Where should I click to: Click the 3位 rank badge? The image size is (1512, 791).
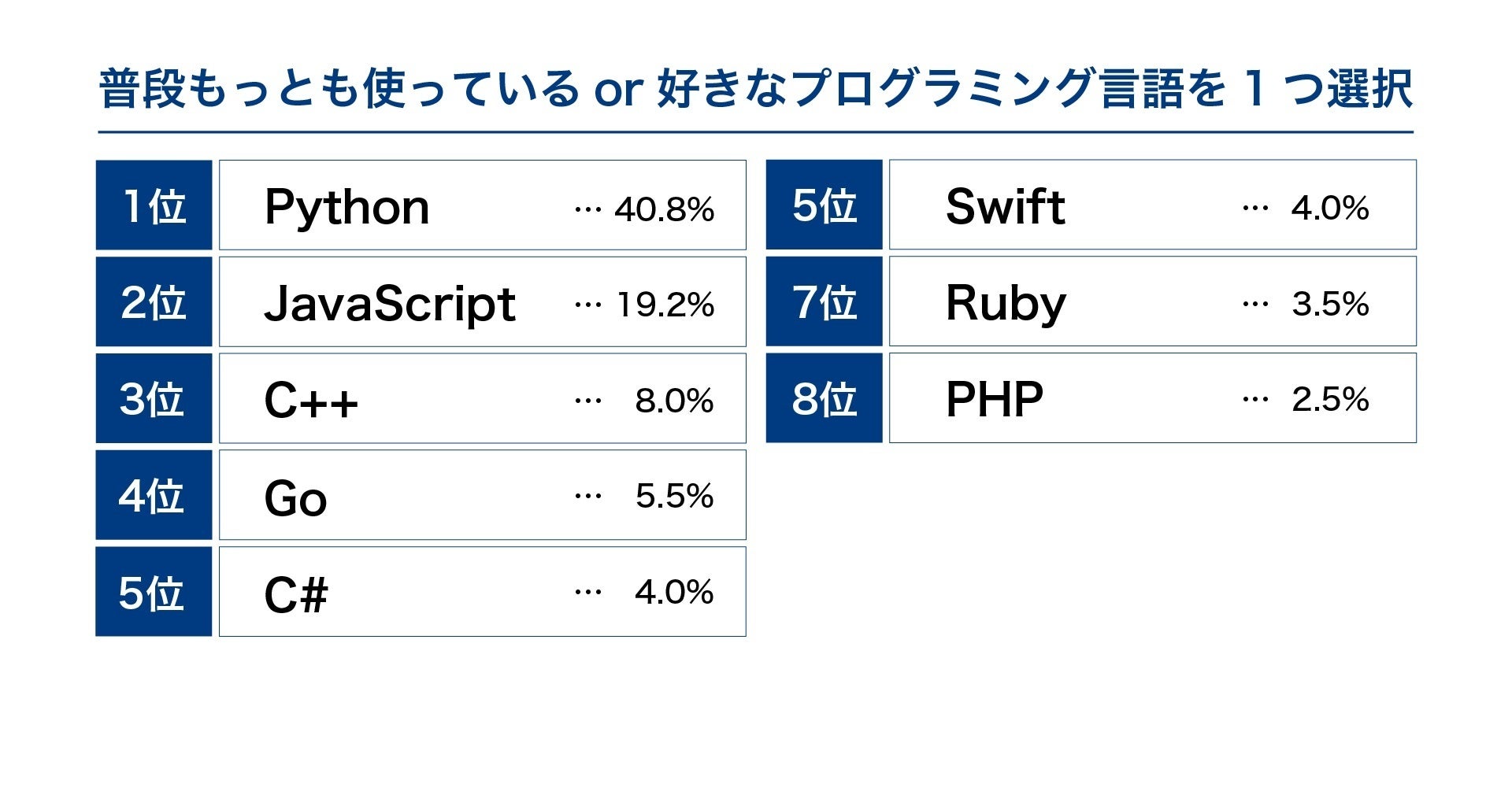(154, 399)
